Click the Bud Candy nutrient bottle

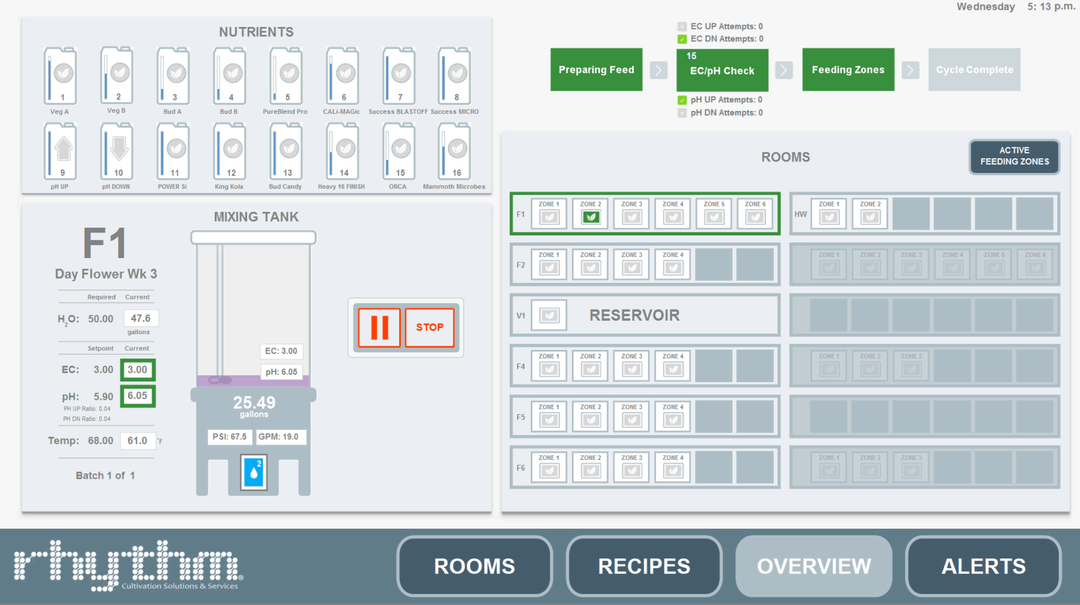[x=285, y=152]
